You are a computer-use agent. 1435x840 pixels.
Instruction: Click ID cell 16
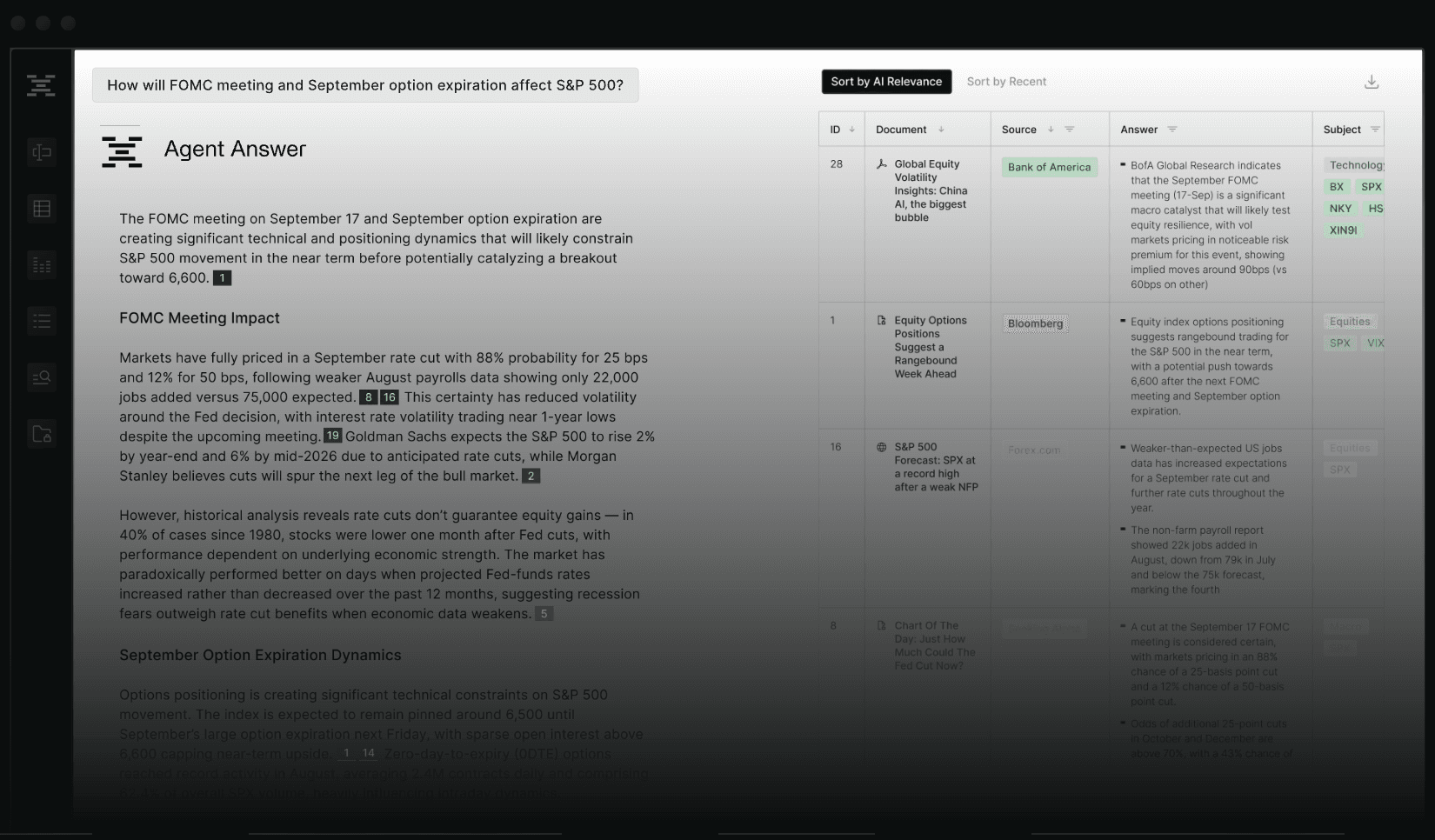(836, 447)
